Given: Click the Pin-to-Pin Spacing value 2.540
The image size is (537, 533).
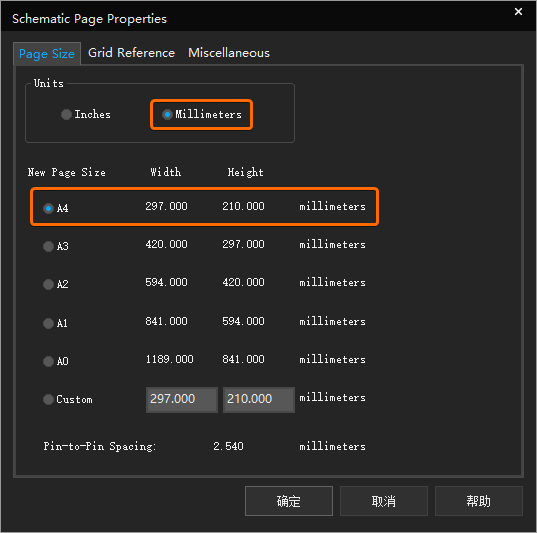Looking at the screenshot, I should pyautogui.click(x=228, y=446).
